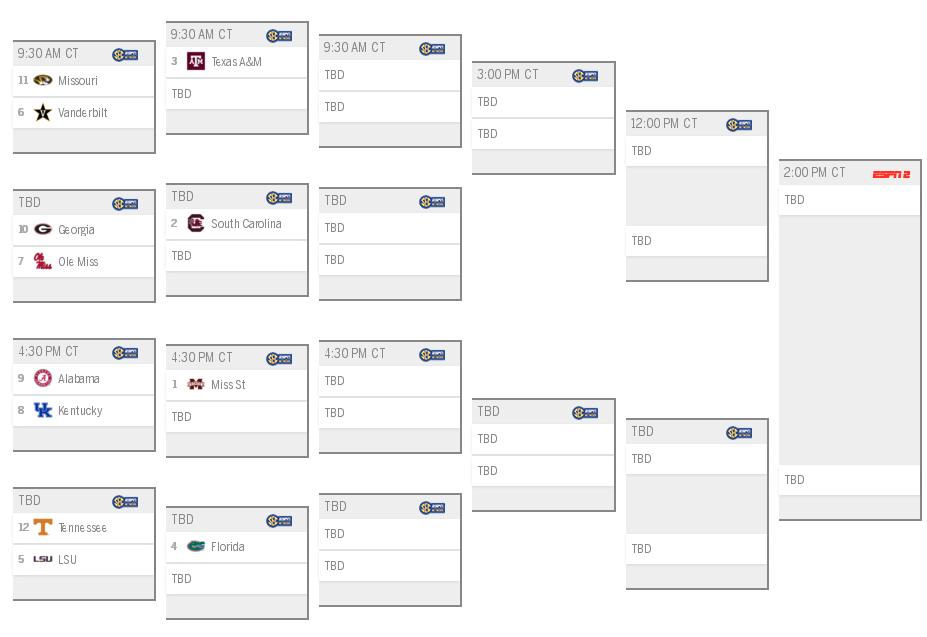This screenshot has height=637, width=927.
Task: Click the Tennessee T logo
Action: (x=43, y=527)
